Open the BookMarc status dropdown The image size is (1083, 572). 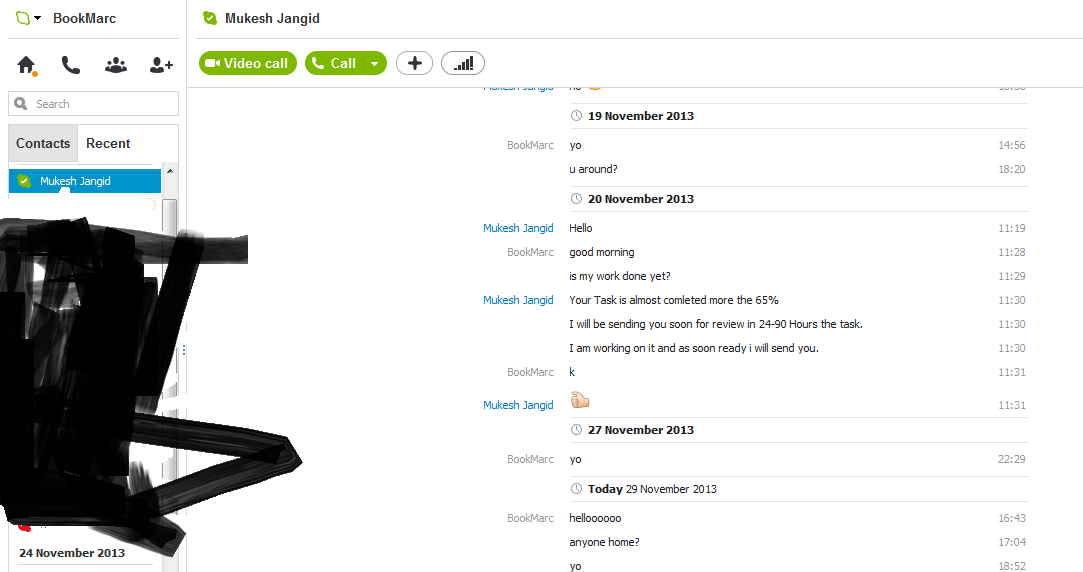[x=28, y=18]
